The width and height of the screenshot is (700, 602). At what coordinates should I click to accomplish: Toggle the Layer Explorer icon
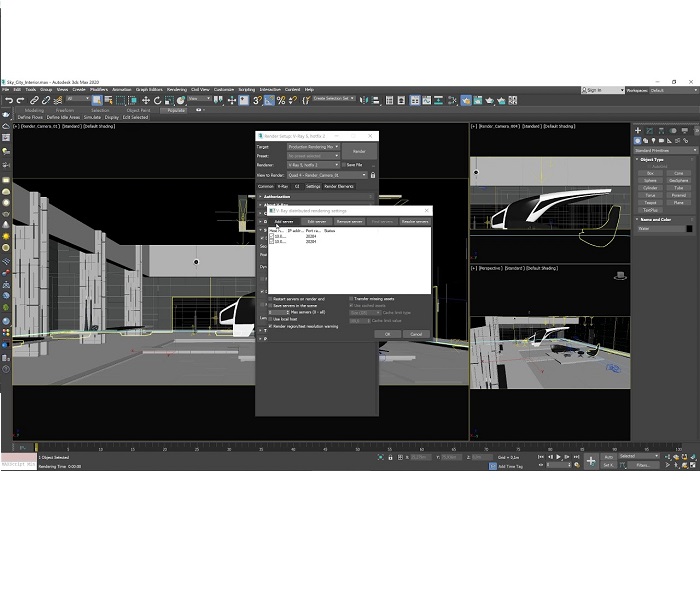point(401,100)
